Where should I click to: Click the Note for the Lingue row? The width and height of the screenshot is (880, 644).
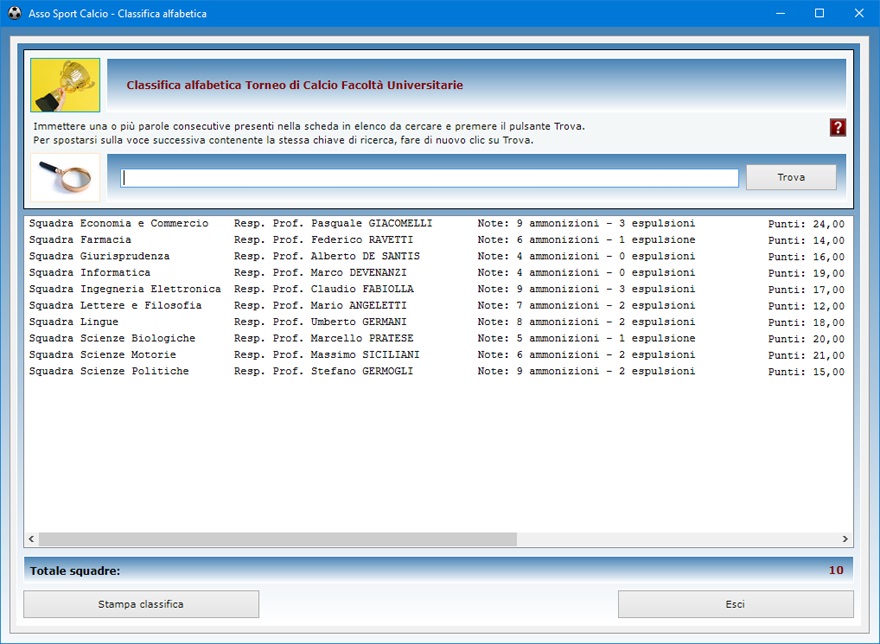point(586,322)
